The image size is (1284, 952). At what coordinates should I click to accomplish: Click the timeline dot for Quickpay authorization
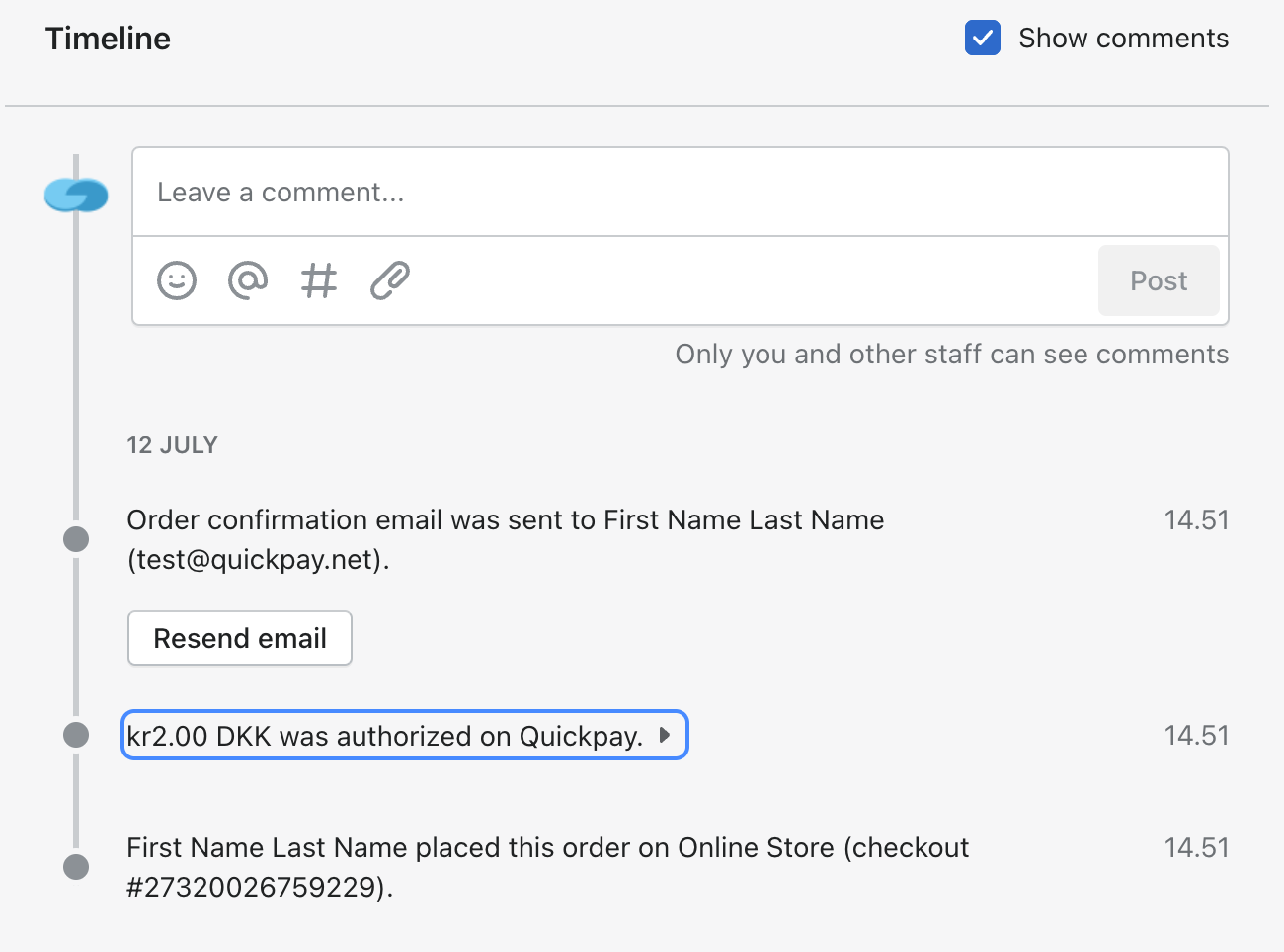(76, 735)
